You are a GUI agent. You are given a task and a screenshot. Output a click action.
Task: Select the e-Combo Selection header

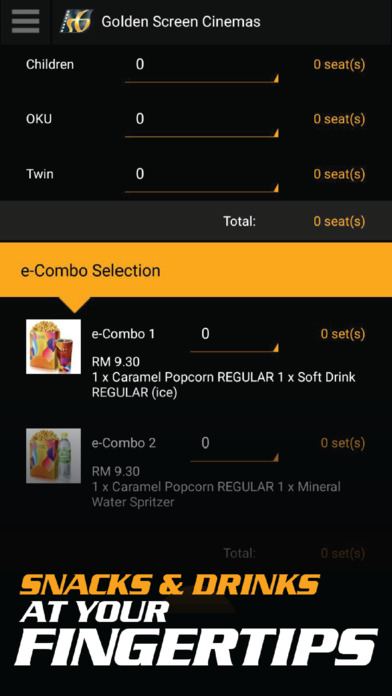coord(196,270)
